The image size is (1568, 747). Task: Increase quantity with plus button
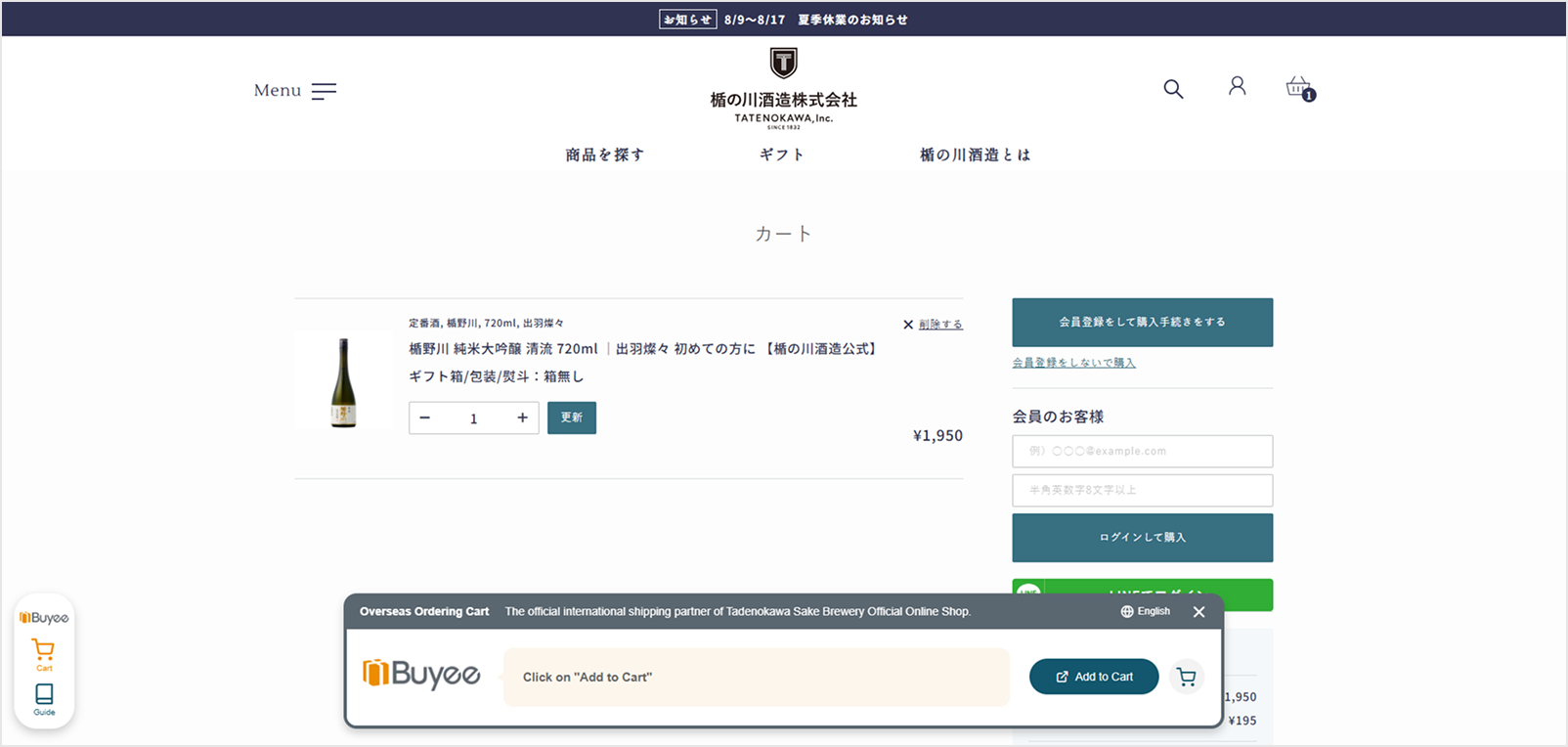pyautogui.click(x=522, y=417)
